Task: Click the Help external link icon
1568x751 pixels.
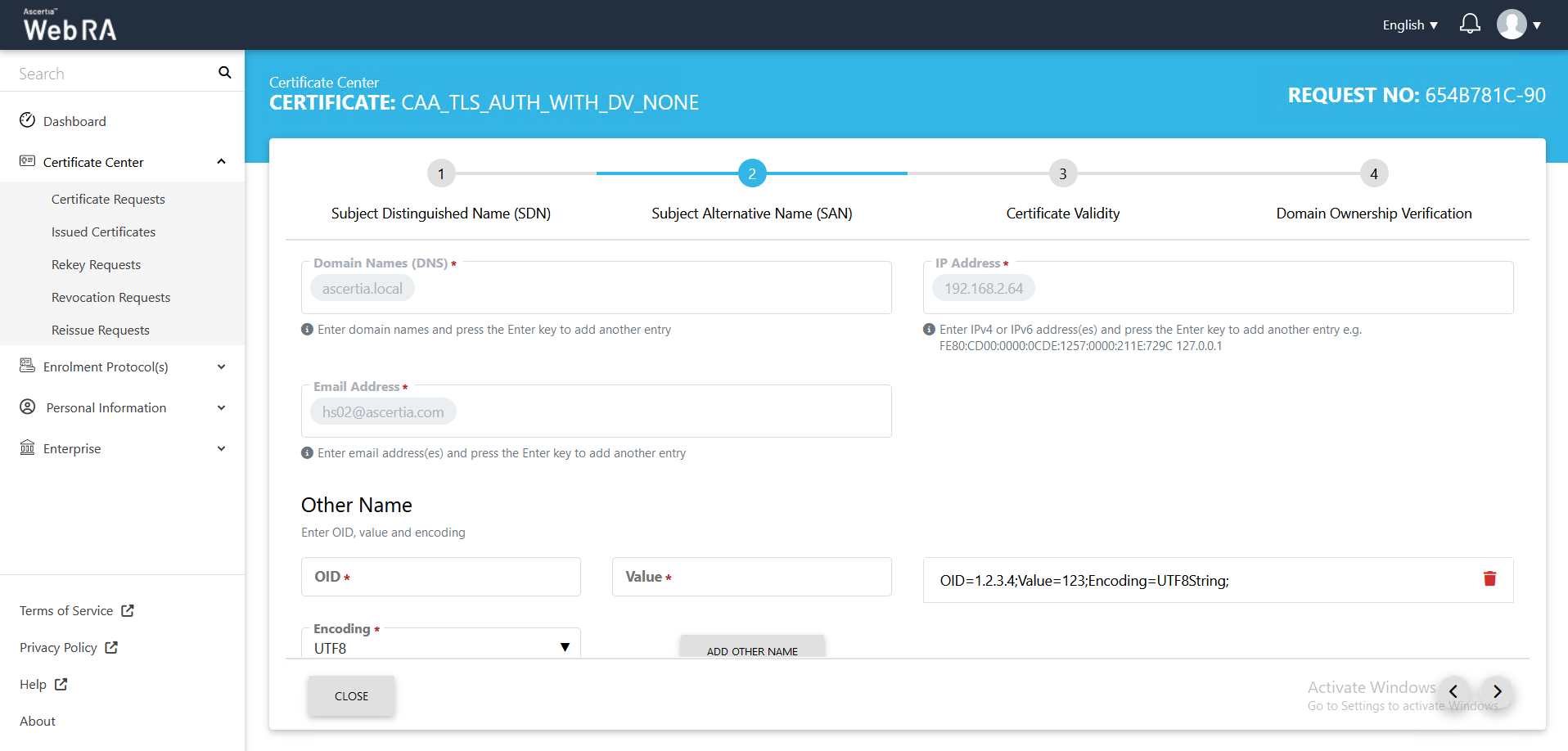Action: [x=61, y=684]
